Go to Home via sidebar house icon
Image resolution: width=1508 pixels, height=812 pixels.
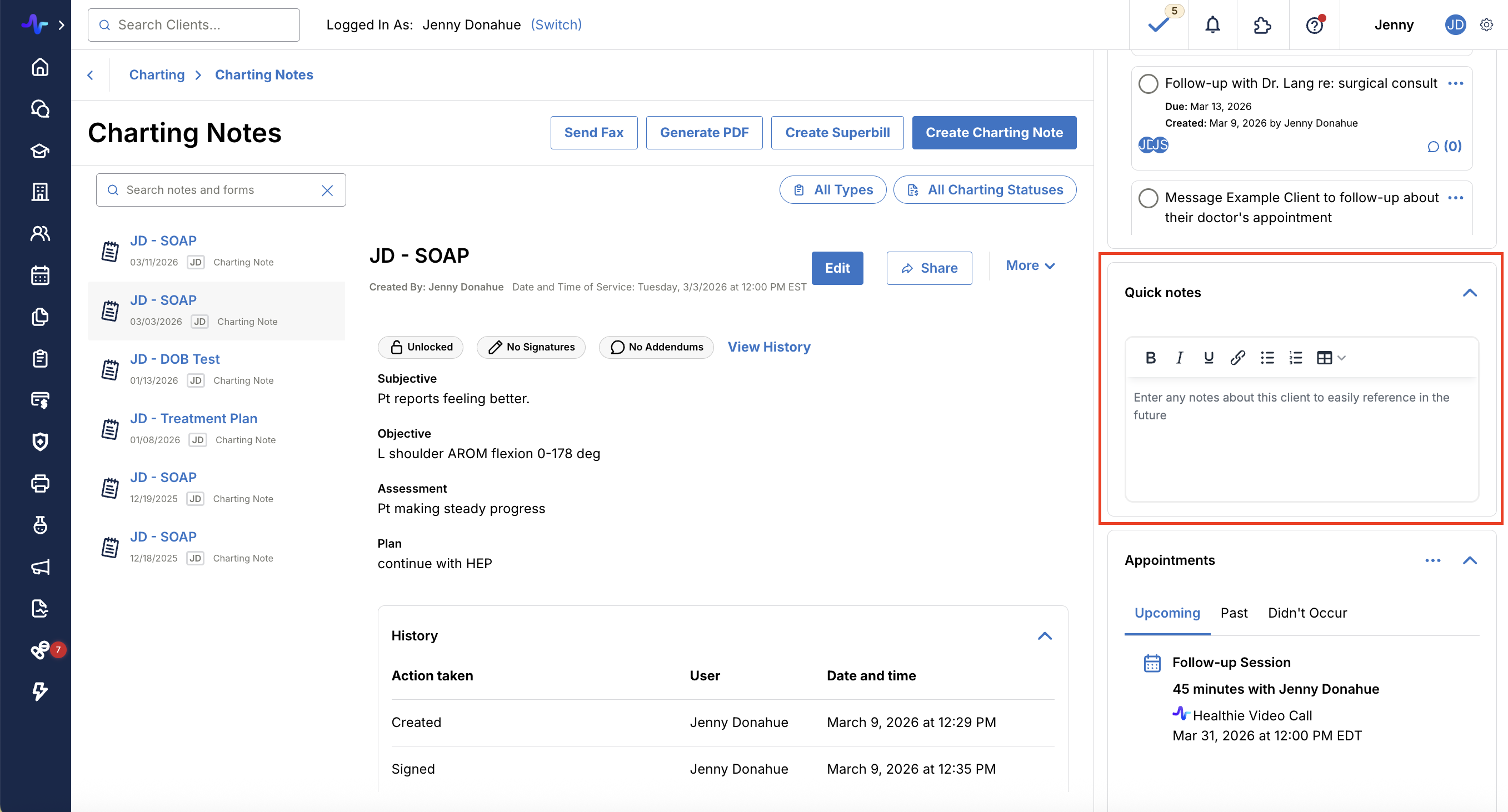(40, 67)
